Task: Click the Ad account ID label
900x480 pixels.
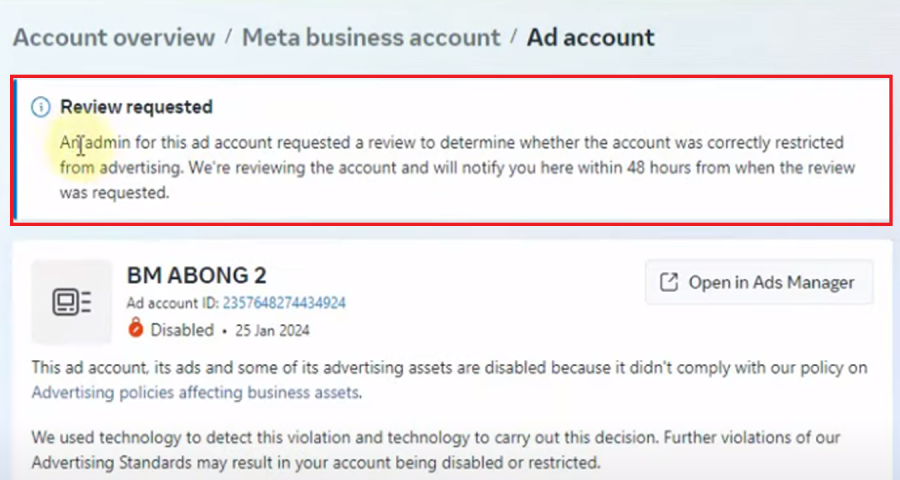Action: point(173,303)
